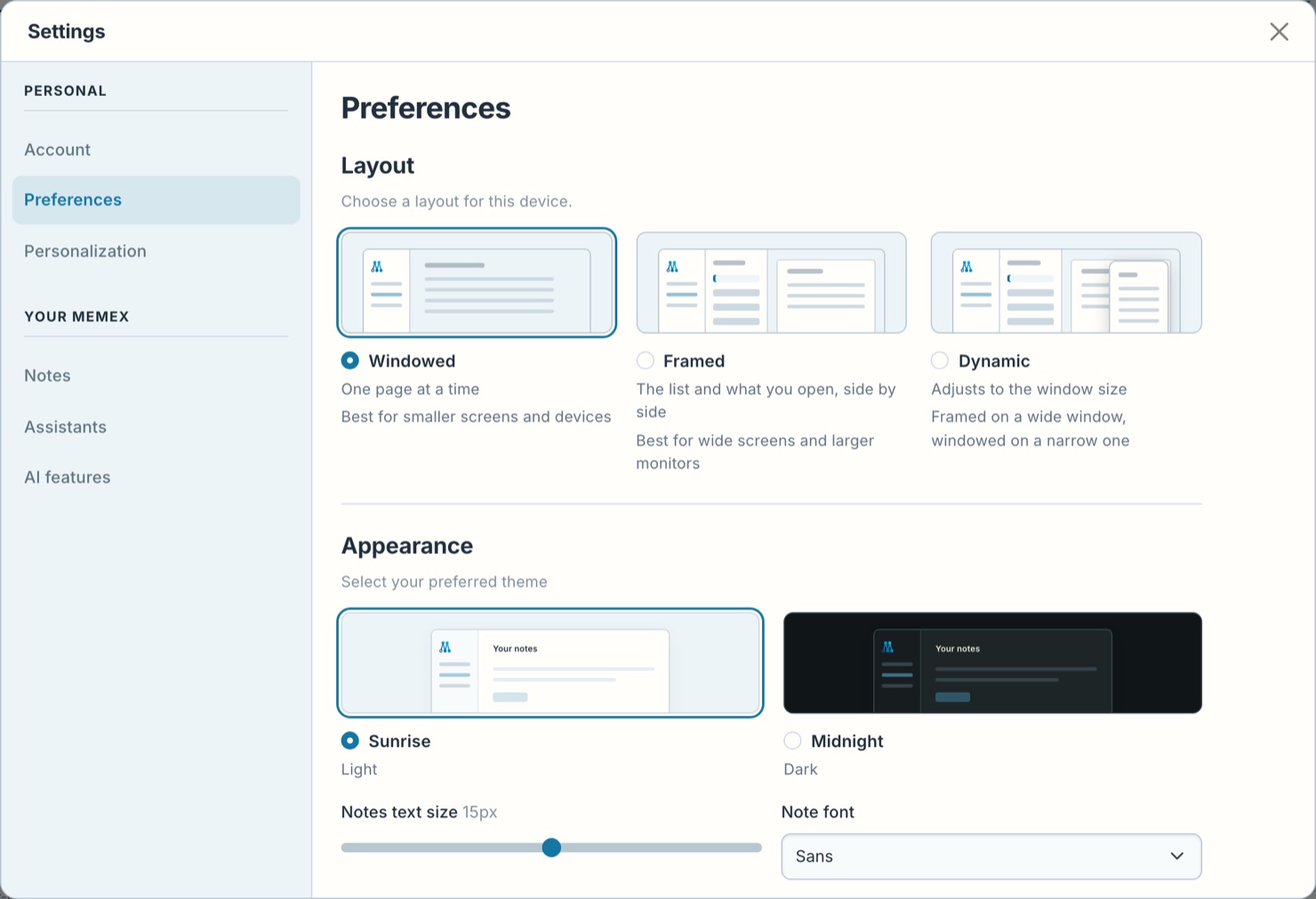The width and height of the screenshot is (1316, 899).
Task: Click the Windowed layout preview thumbnail
Action: click(477, 283)
